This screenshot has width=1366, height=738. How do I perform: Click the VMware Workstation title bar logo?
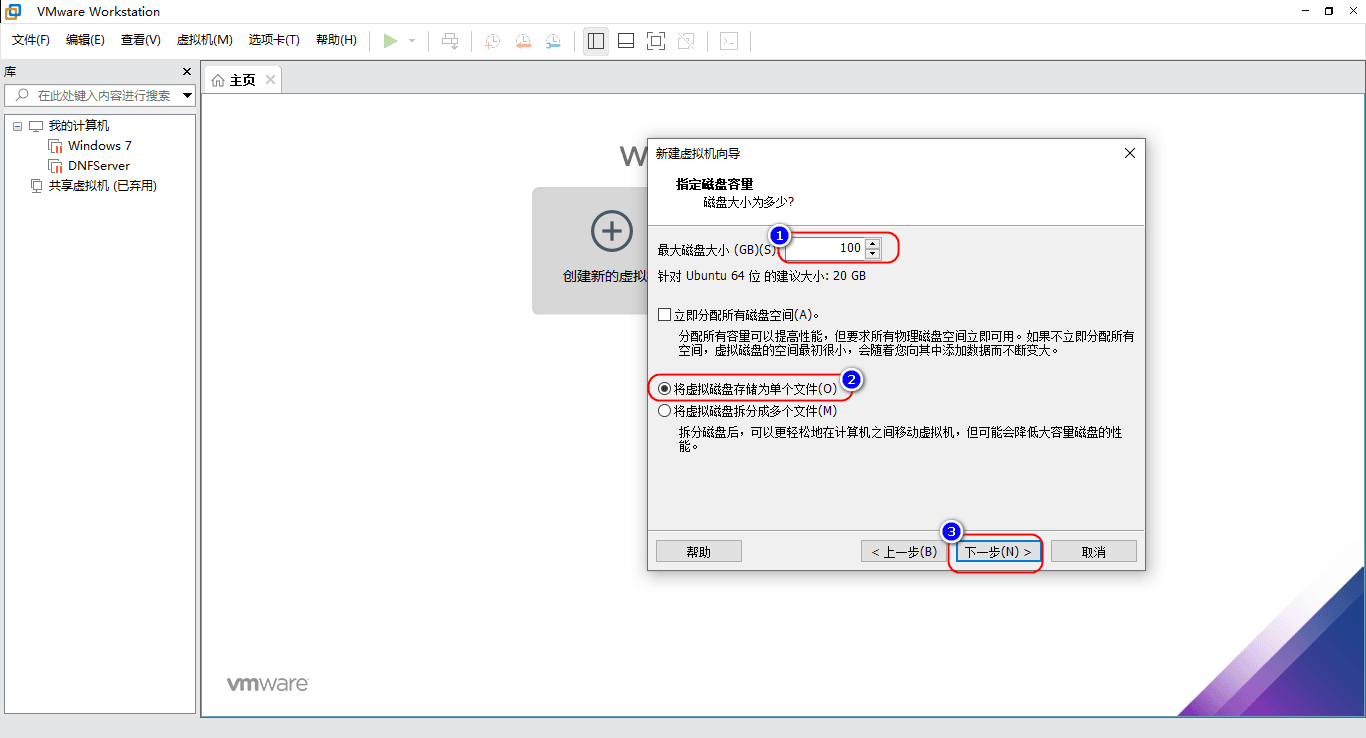coord(14,11)
